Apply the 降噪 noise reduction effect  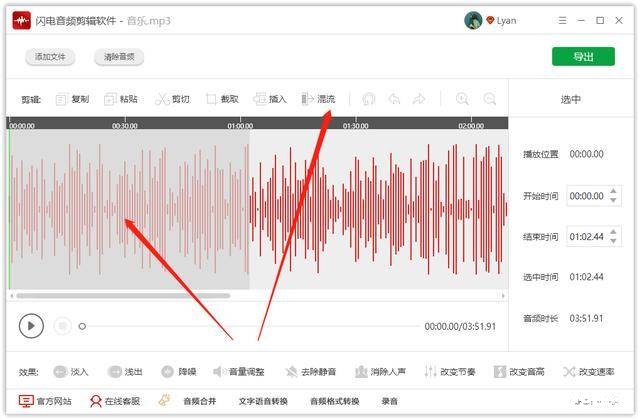click(x=178, y=372)
